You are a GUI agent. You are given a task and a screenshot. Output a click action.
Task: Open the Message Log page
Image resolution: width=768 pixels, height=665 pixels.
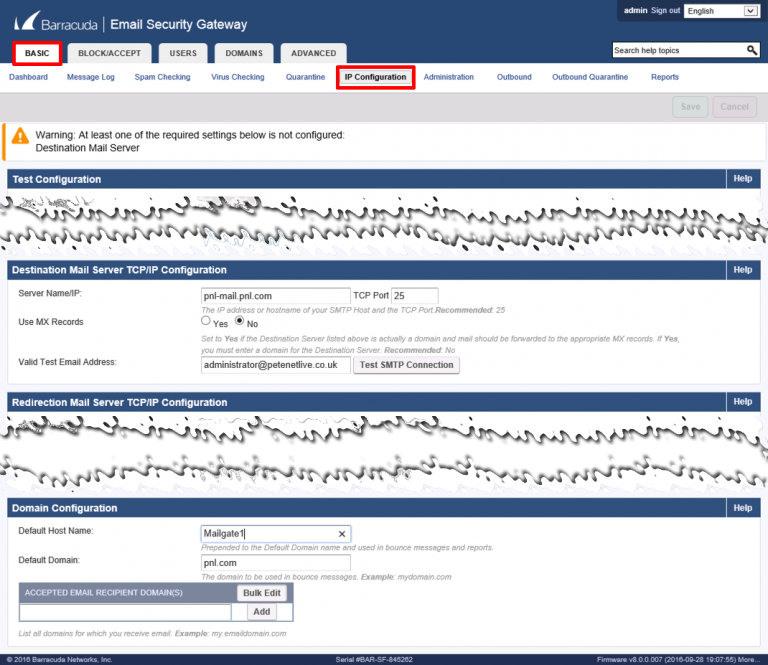tap(91, 77)
